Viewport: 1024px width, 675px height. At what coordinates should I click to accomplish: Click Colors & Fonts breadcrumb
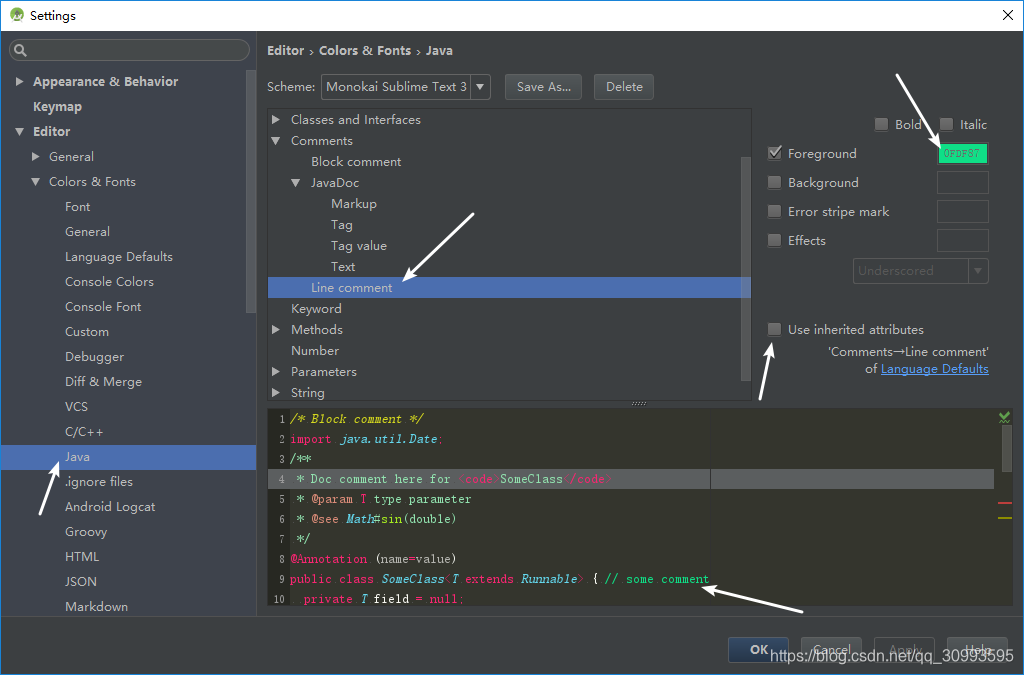pos(365,50)
